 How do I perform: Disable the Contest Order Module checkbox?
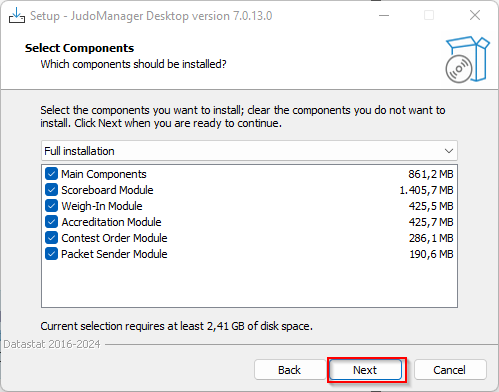[x=51, y=238]
